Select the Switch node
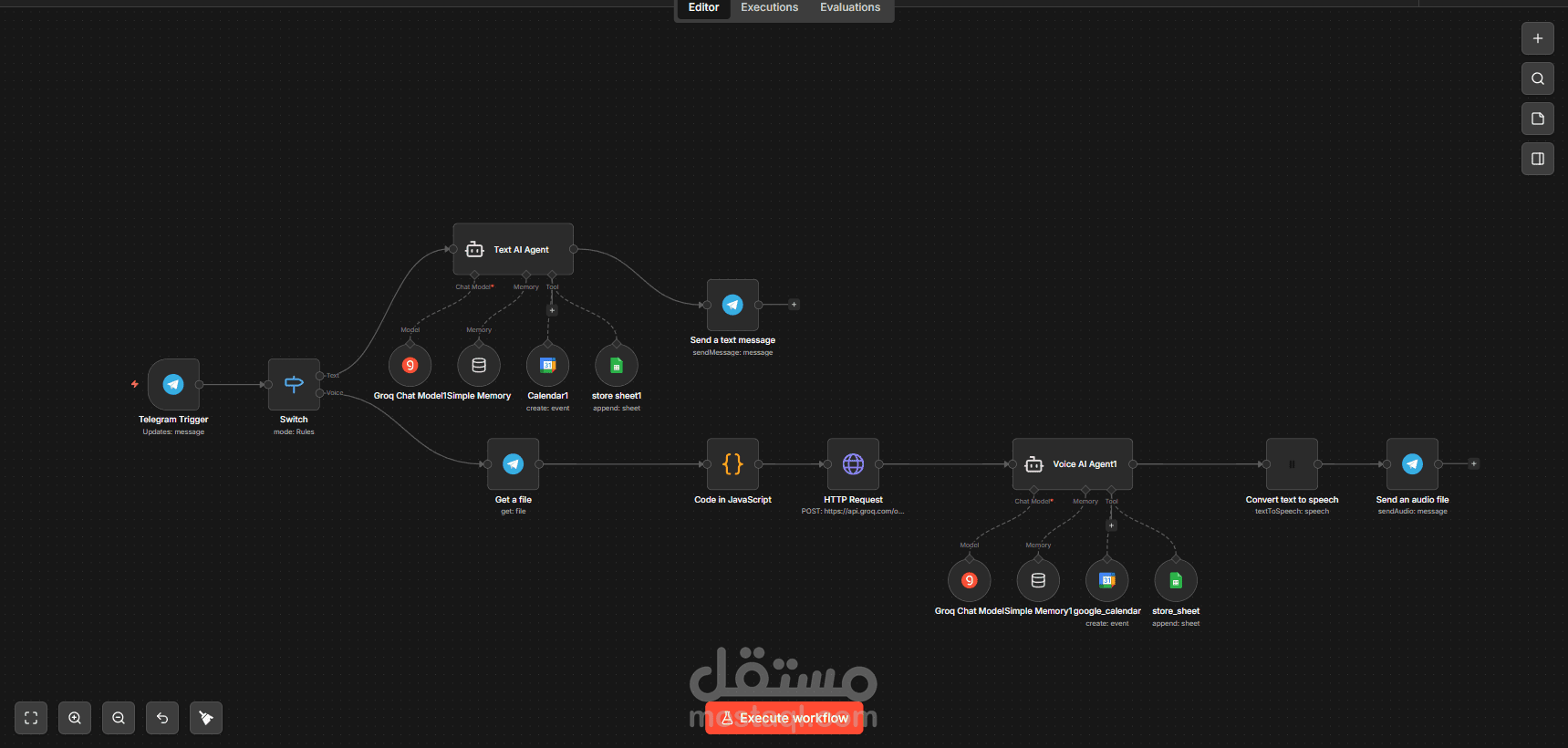1568x748 pixels. [x=294, y=385]
